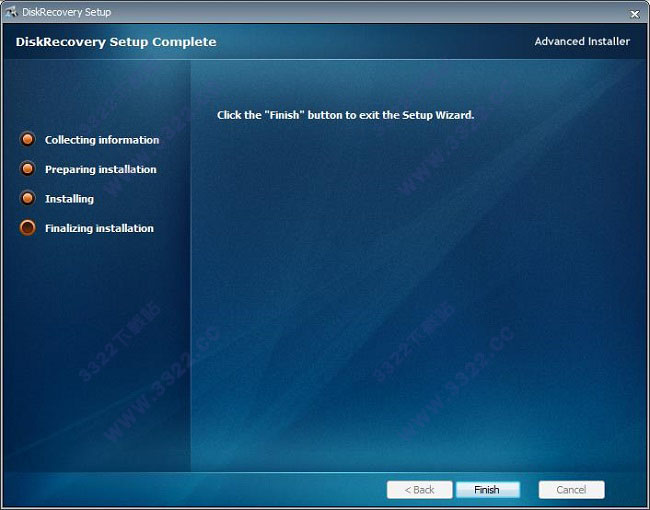This screenshot has width=650, height=510.
Task: Click the orange bullet beside Installing
Action: 28,198
